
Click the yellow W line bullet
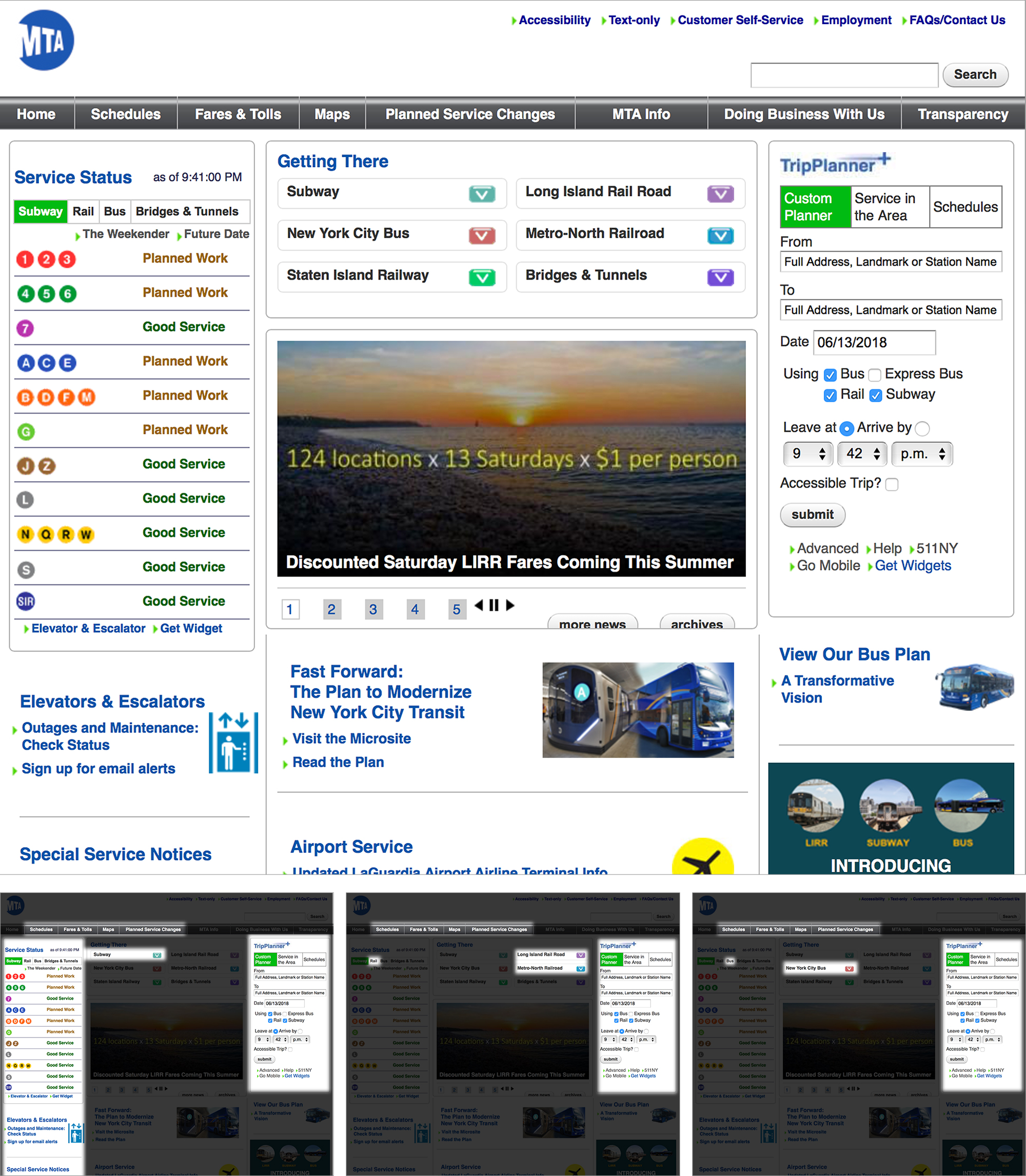click(x=86, y=534)
